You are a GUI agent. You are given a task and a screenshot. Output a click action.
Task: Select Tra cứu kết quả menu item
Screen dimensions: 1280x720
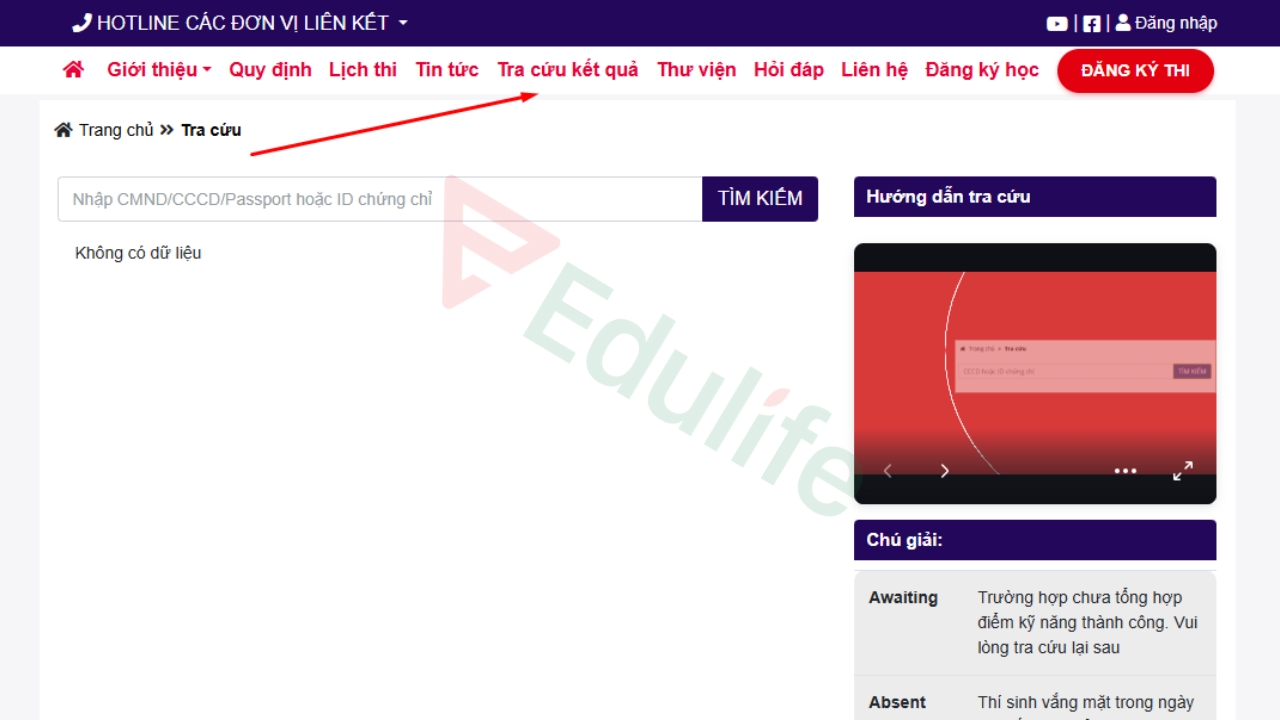(568, 70)
